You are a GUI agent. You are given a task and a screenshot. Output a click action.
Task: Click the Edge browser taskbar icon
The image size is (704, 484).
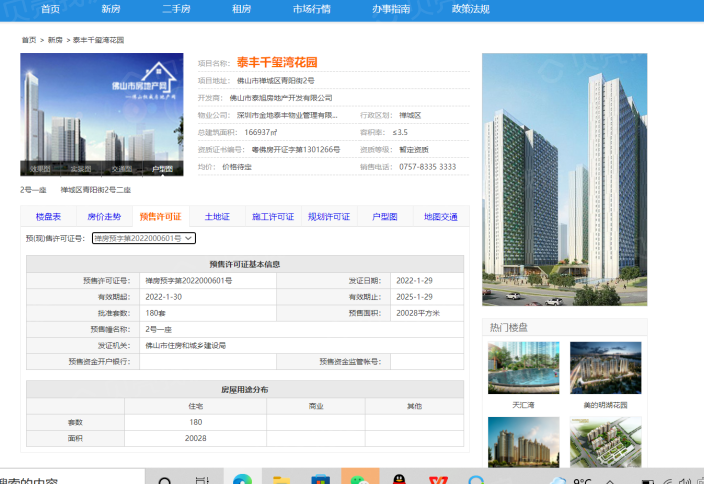tap(243, 478)
